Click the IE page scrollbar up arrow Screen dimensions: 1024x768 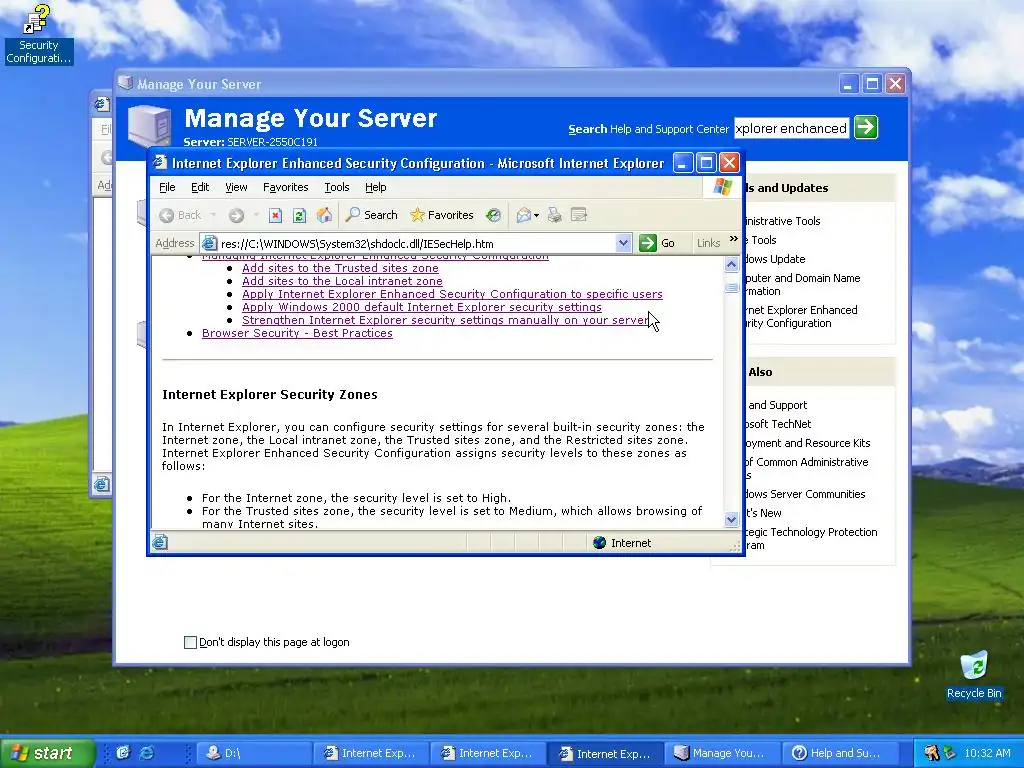[731, 264]
